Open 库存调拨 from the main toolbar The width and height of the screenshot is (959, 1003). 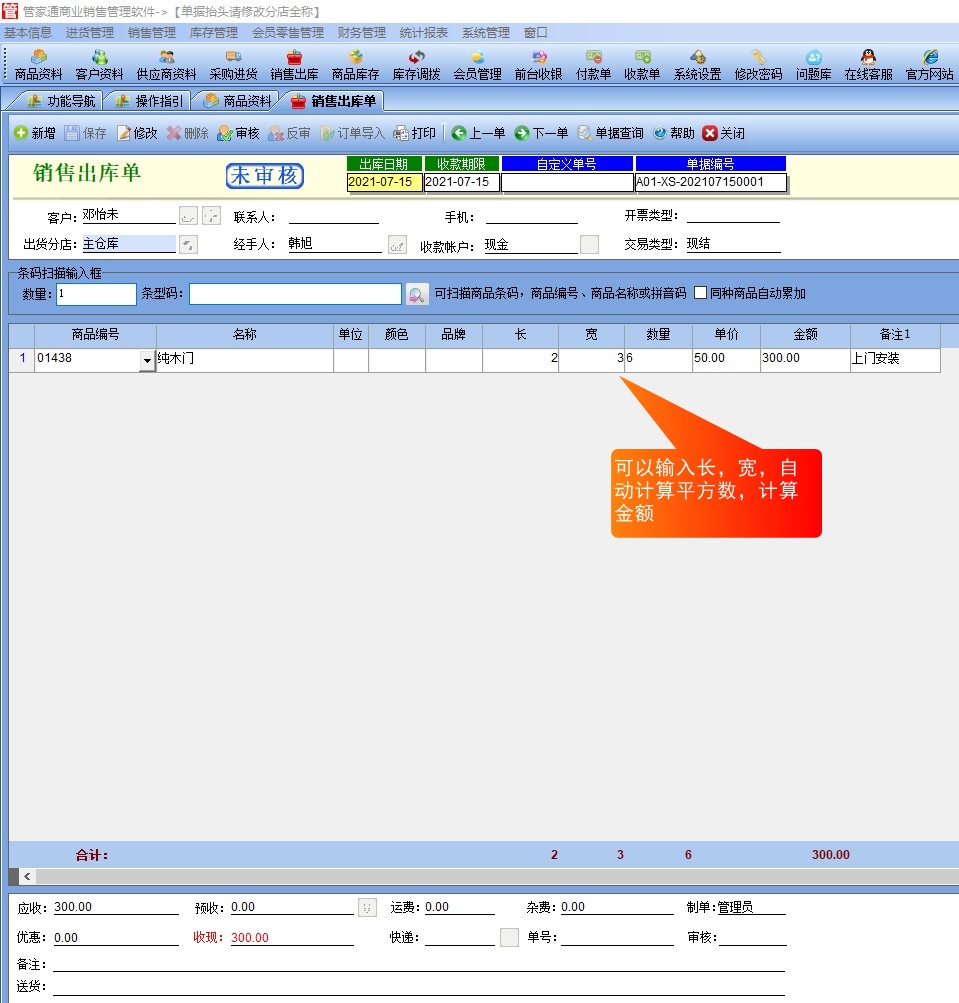416,65
